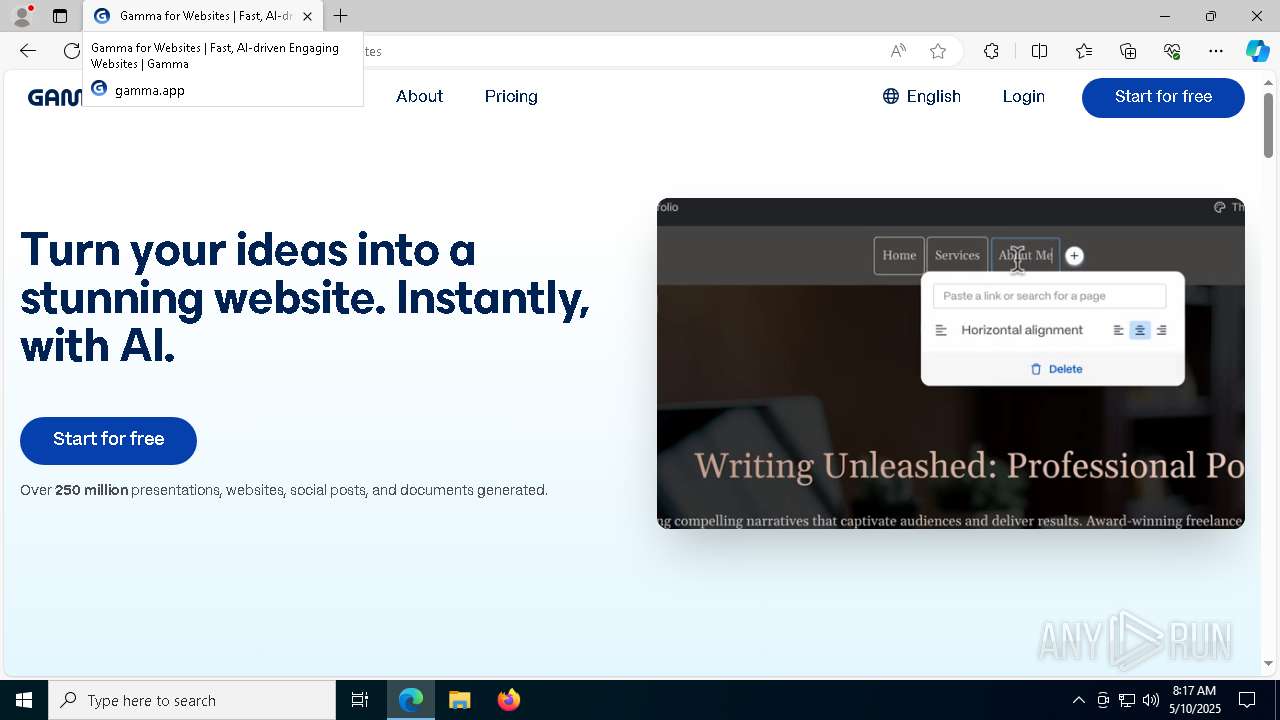
Task: Open the notification center icon
Action: (x=1247, y=700)
